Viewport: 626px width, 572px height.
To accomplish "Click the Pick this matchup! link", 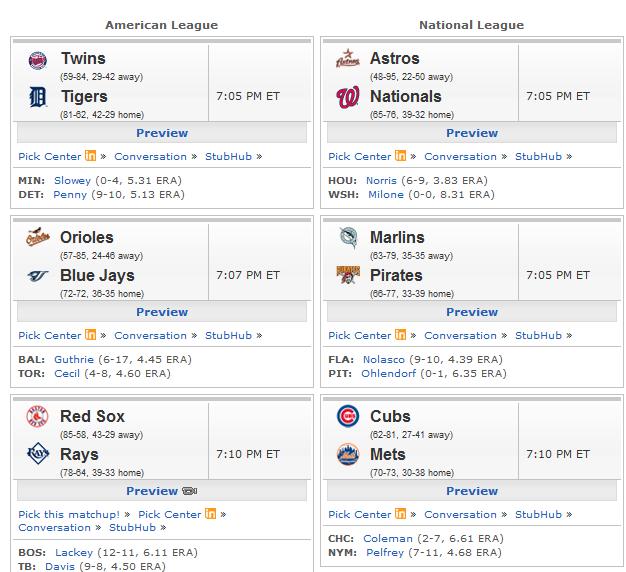I will (x=69, y=515).
